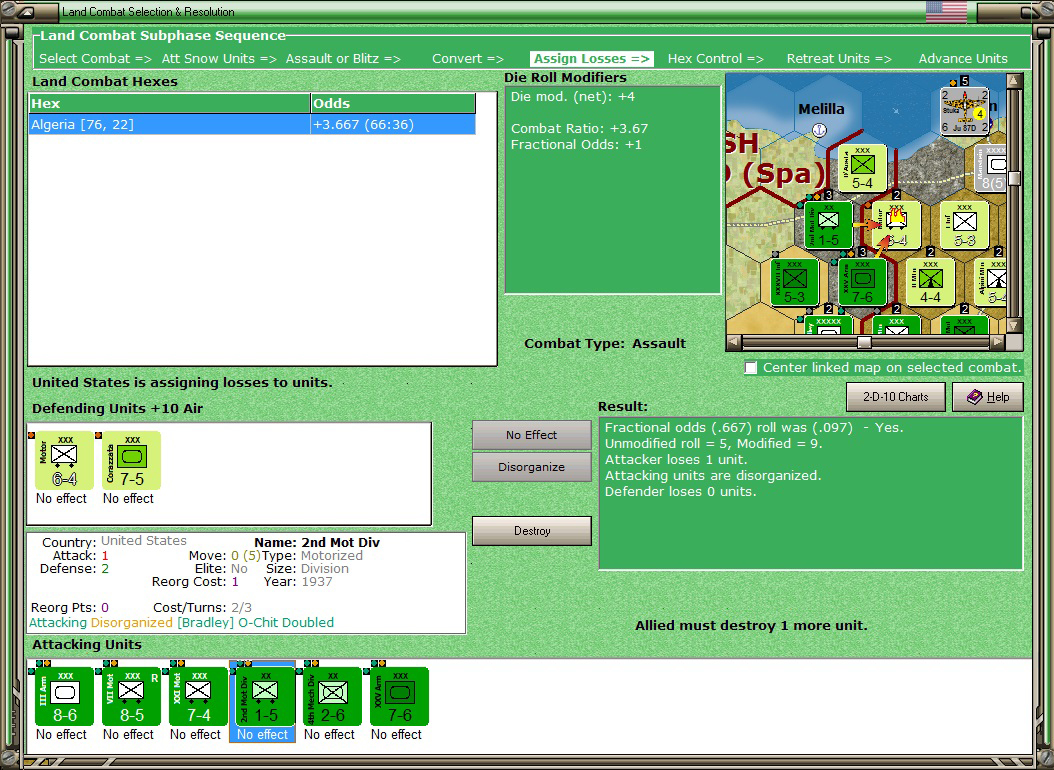Enable Center linked map on selected combat
The image size is (1054, 770).
click(x=751, y=368)
